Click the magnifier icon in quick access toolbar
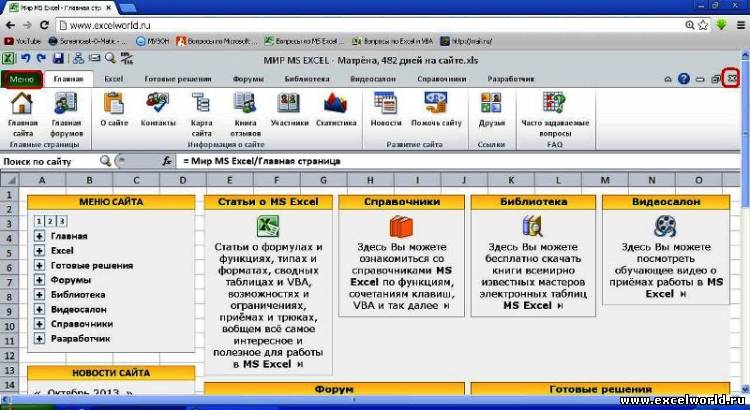The image size is (750, 410). (110, 59)
